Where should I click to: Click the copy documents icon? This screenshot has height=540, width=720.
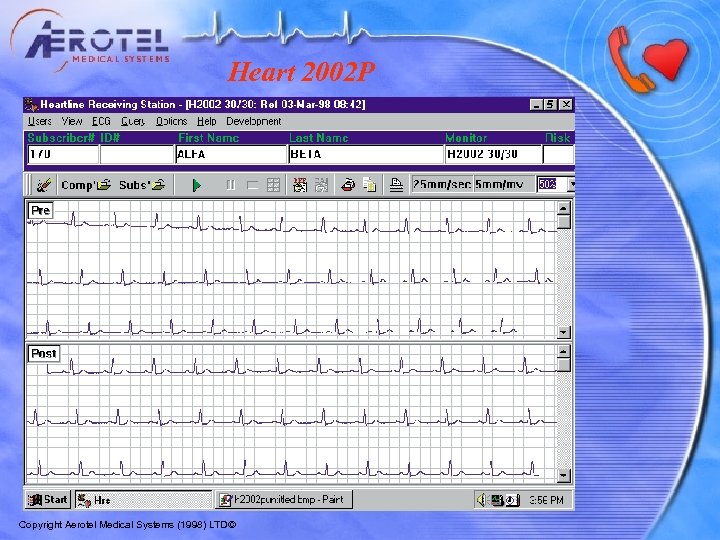coord(370,185)
